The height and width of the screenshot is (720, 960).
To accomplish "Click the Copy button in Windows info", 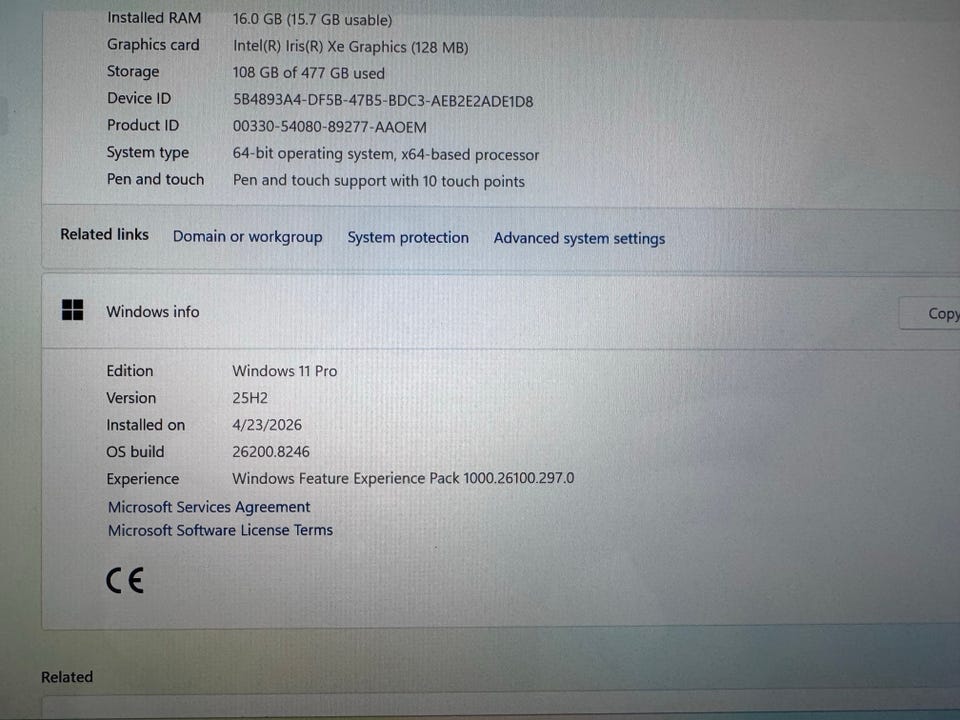I will 929,313.
